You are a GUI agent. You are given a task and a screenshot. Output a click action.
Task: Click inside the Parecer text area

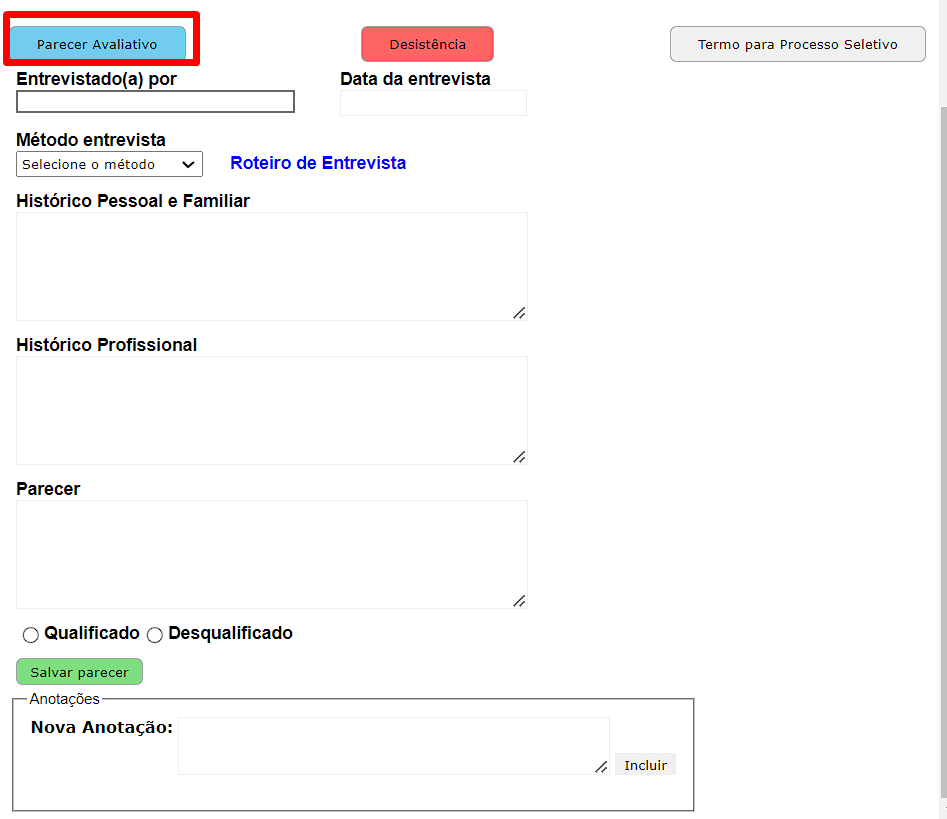pos(271,554)
